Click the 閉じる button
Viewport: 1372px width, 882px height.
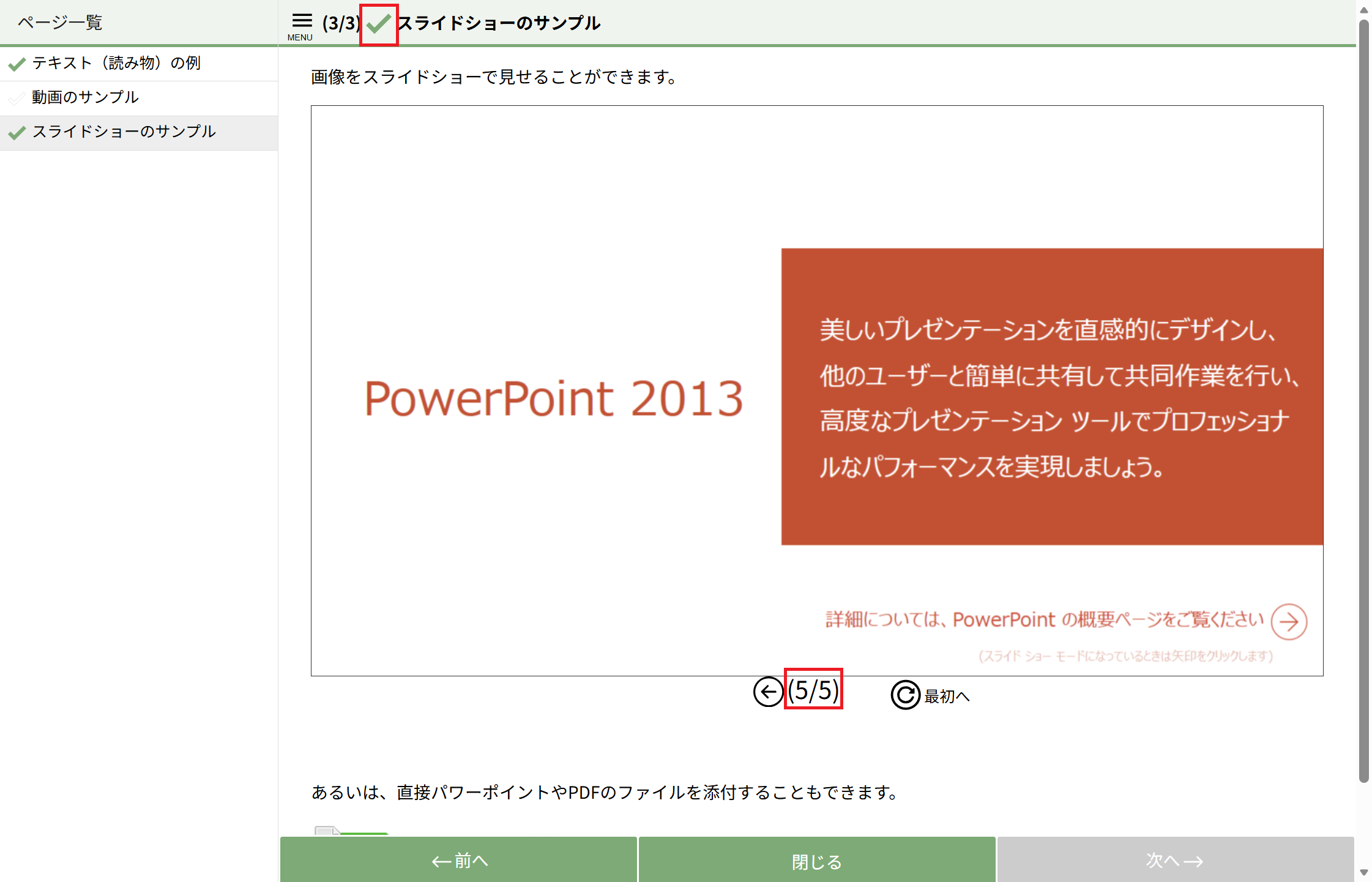tap(817, 860)
